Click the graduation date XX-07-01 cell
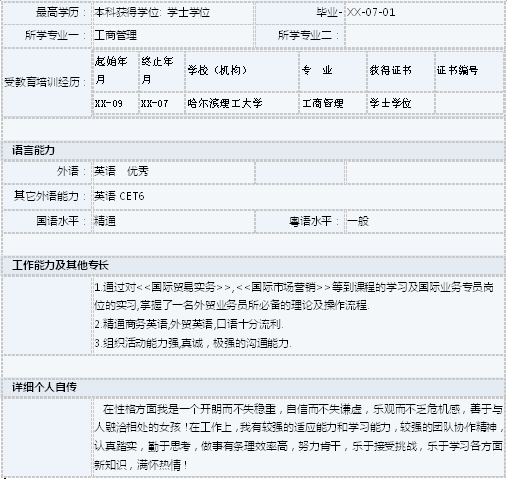 [425, 13]
